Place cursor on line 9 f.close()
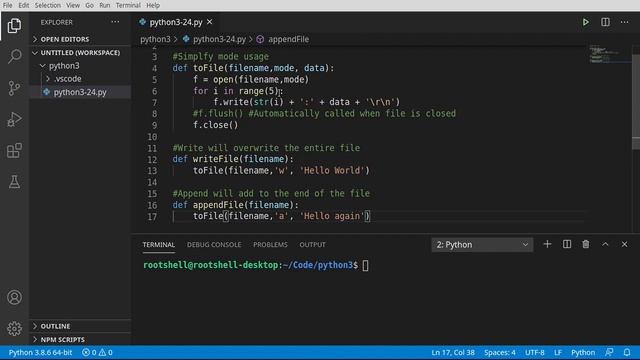Image resolution: width=640 pixels, height=360 pixels. pyautogui.click(x=215, y=125)
